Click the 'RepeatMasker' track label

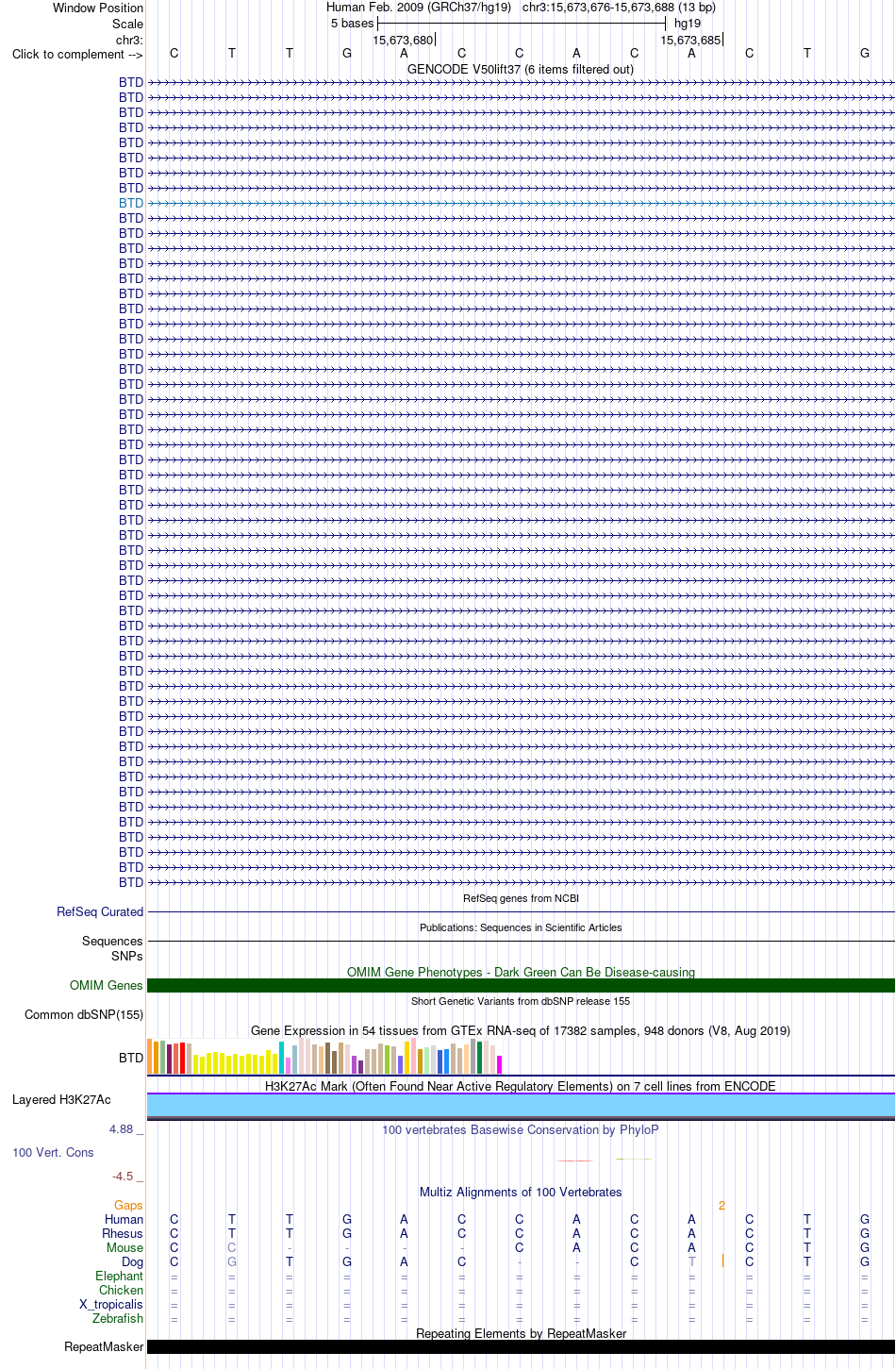click(104, 1346)
